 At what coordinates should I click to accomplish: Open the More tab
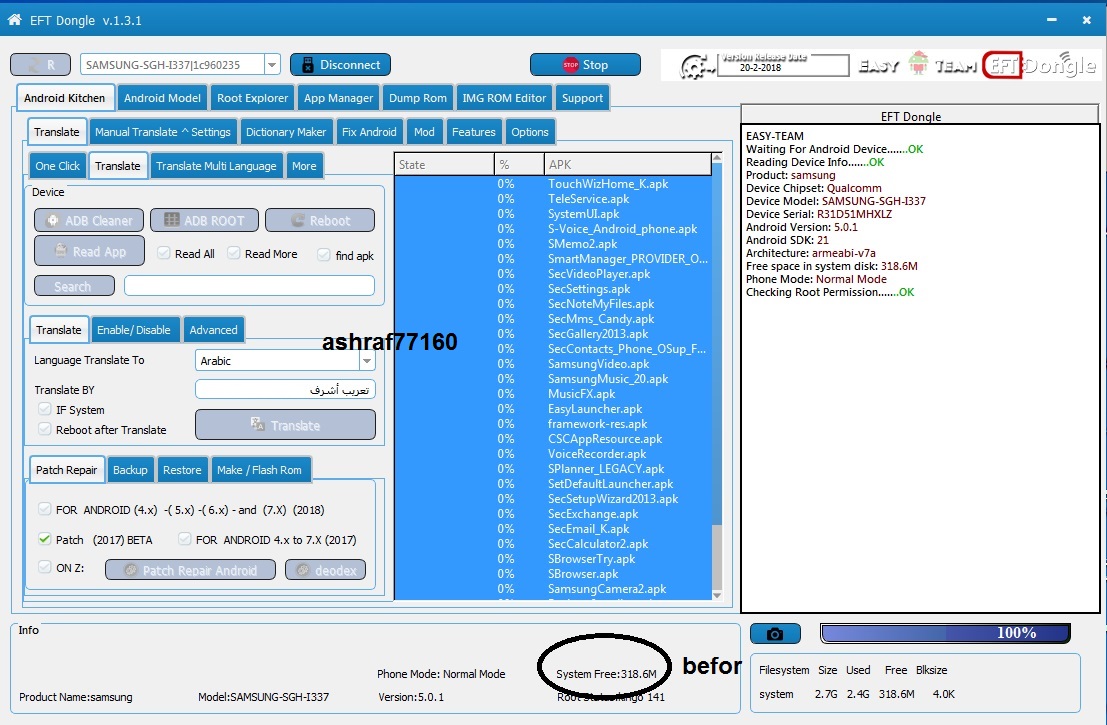coord(304,166)
